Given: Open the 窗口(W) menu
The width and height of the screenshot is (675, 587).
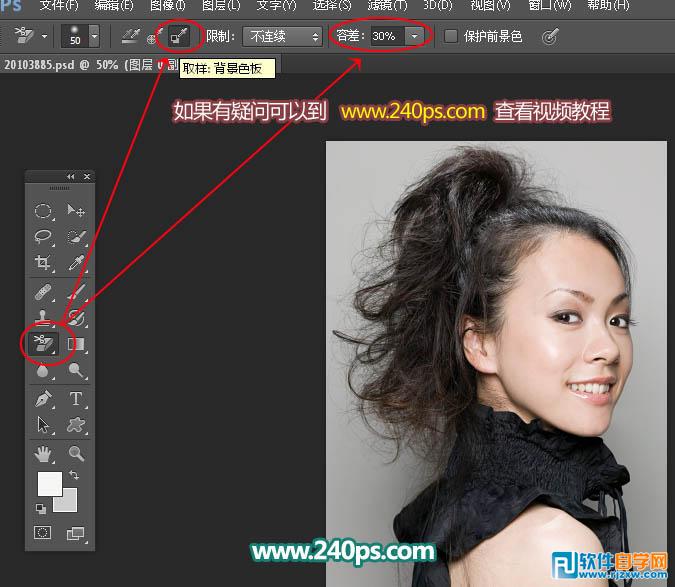Looking at the screenshot, I should (x=550, y=6).
